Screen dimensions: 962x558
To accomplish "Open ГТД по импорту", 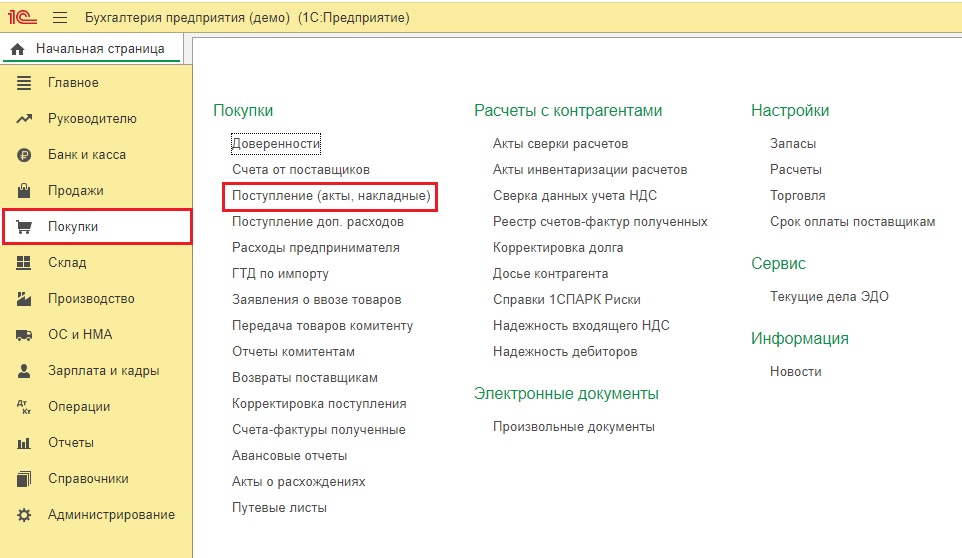I will (x=280, y=274).
